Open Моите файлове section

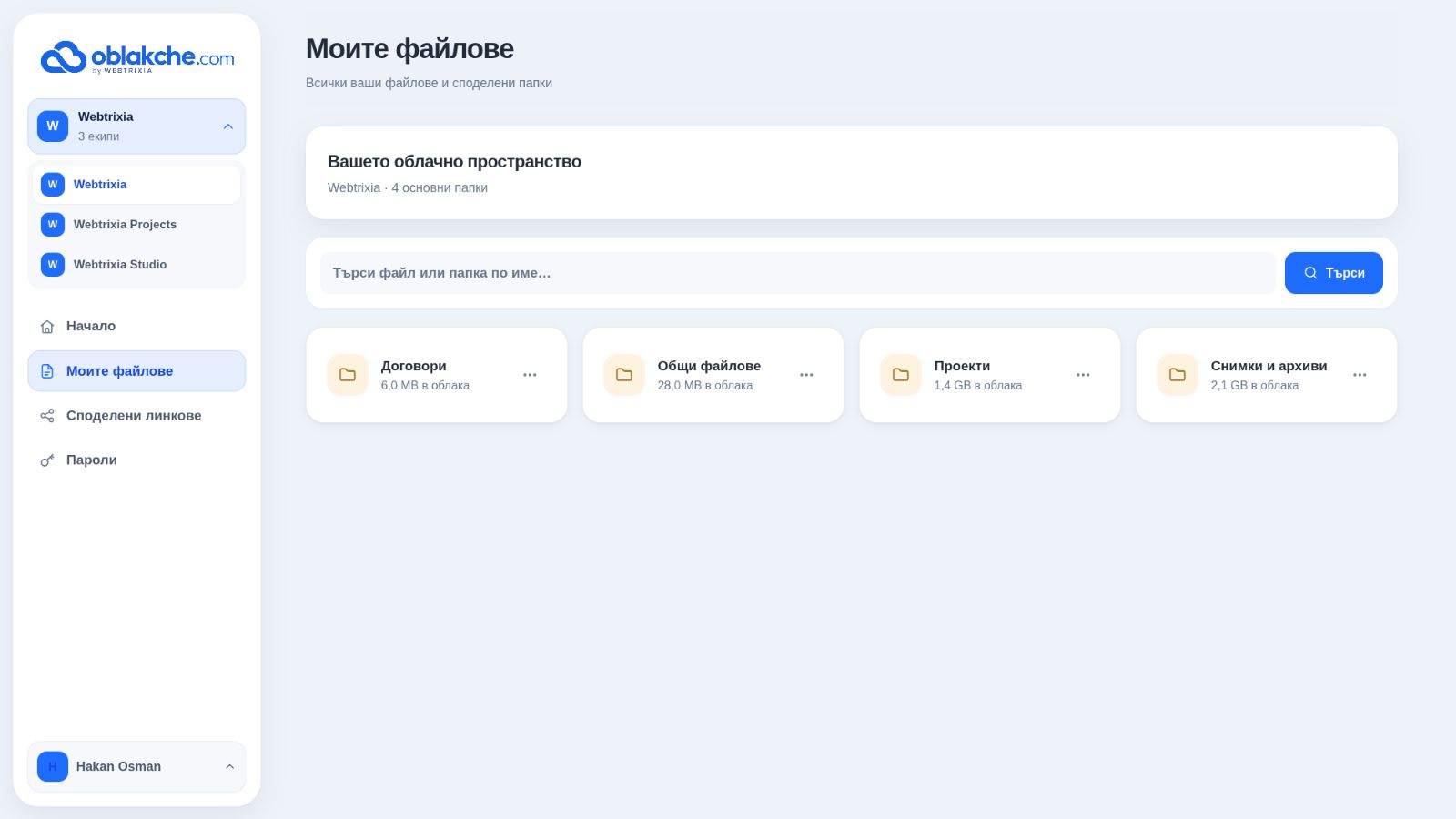pos(136,371)
